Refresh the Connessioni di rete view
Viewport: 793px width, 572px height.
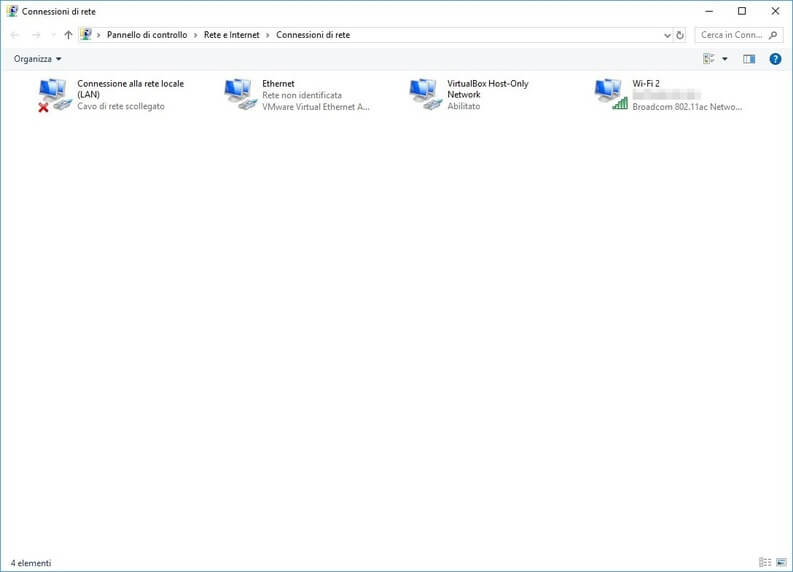680,35
